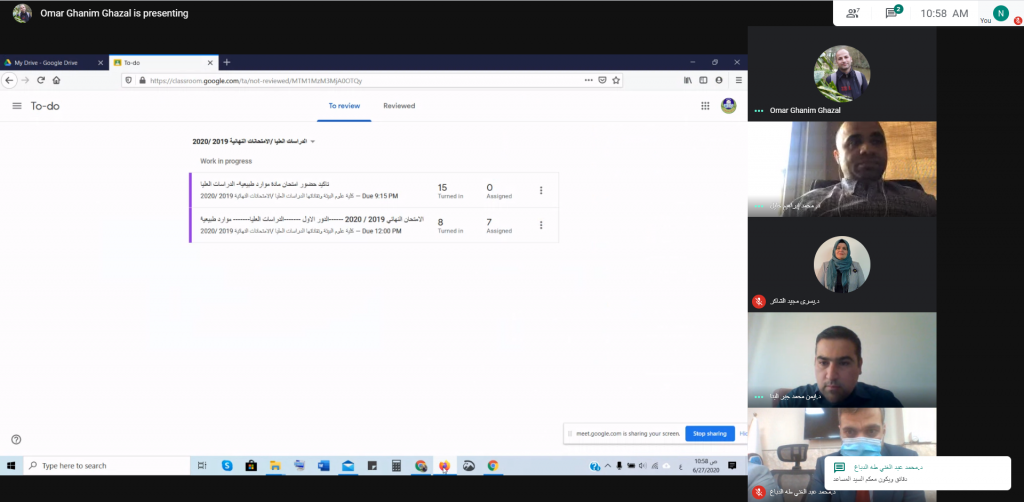Viewport: 1024px width, 502px height.
Task: Open Classroom help question mark icon
Action: pyautogui.click(x=16, y=439)
